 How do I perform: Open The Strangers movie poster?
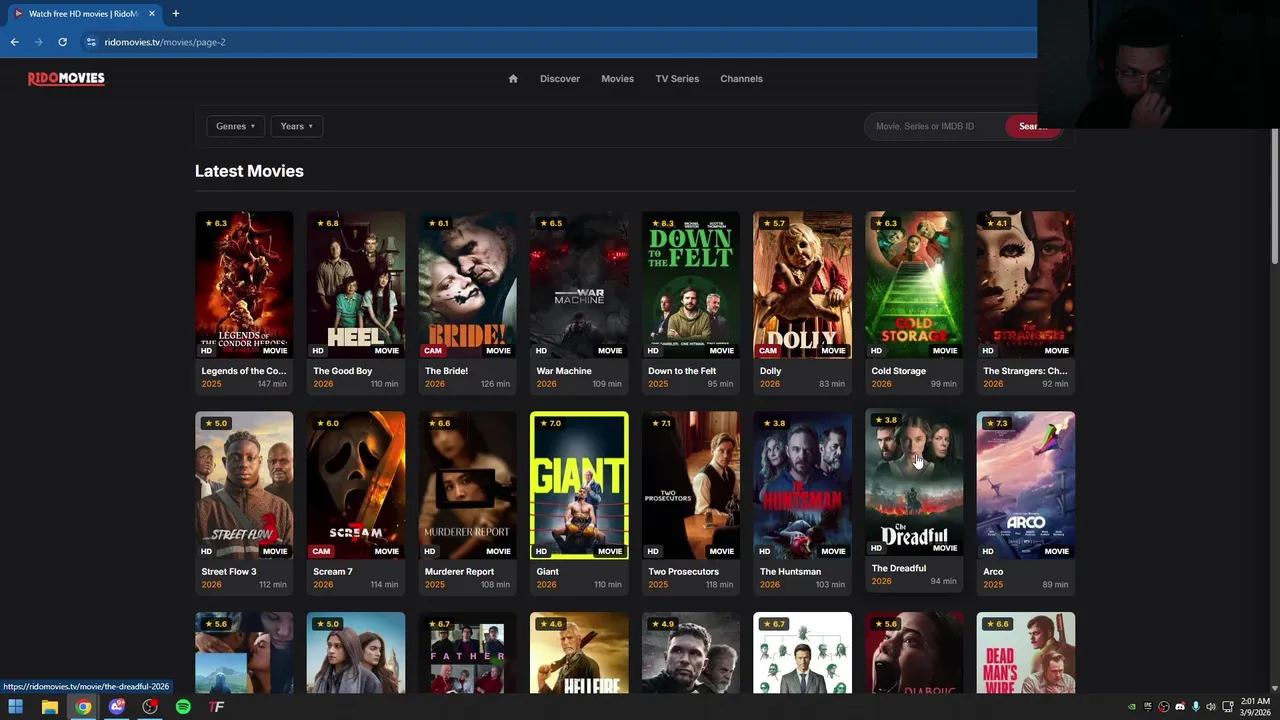(1026, 285)
